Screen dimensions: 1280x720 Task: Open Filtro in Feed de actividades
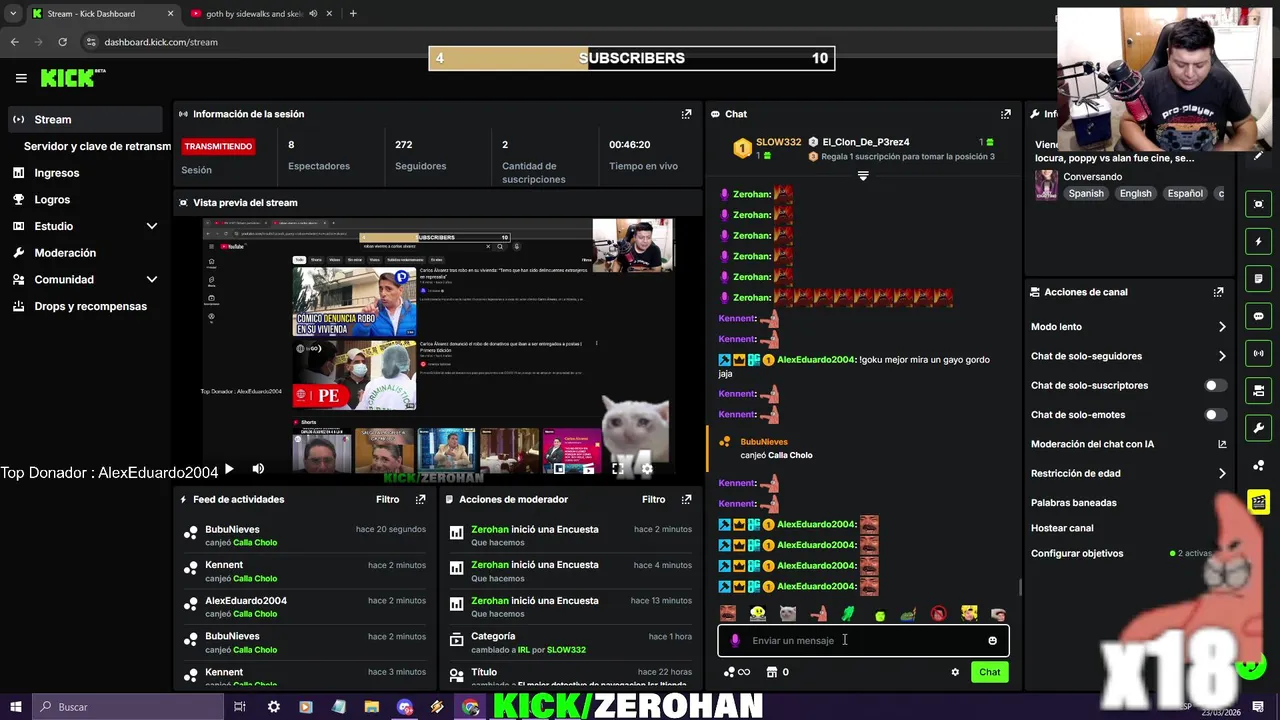point(387,499)
